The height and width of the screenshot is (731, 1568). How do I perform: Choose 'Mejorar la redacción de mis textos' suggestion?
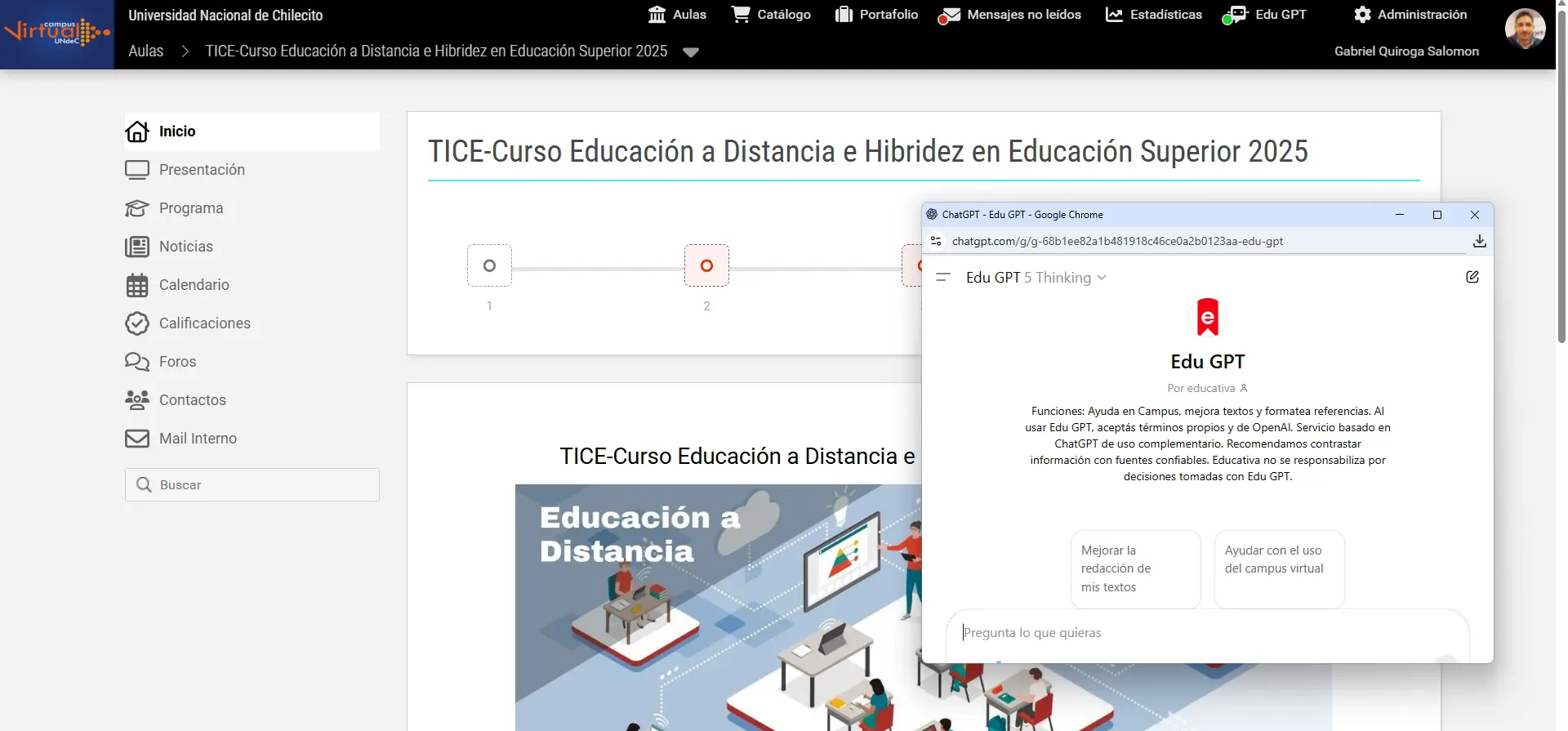click(x=1135, y=568)
